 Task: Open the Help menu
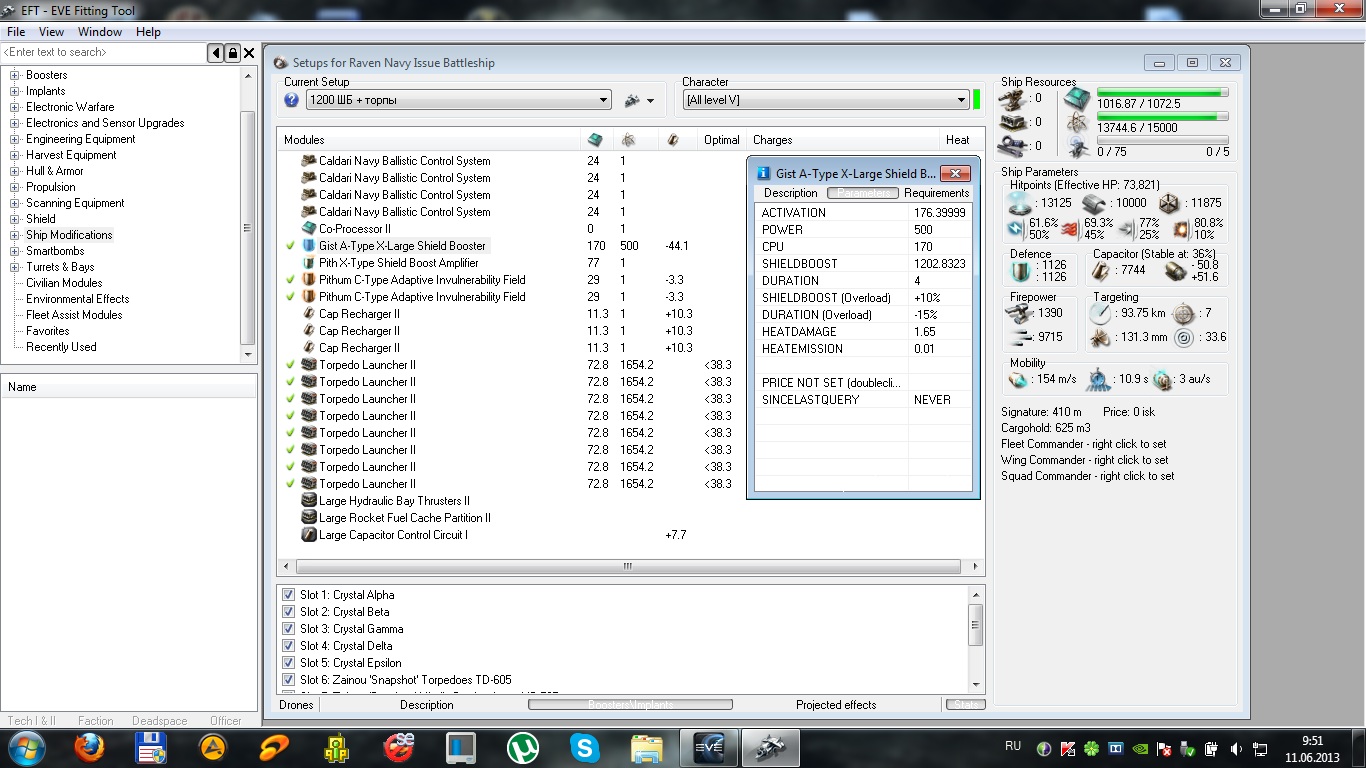(148, 32)
